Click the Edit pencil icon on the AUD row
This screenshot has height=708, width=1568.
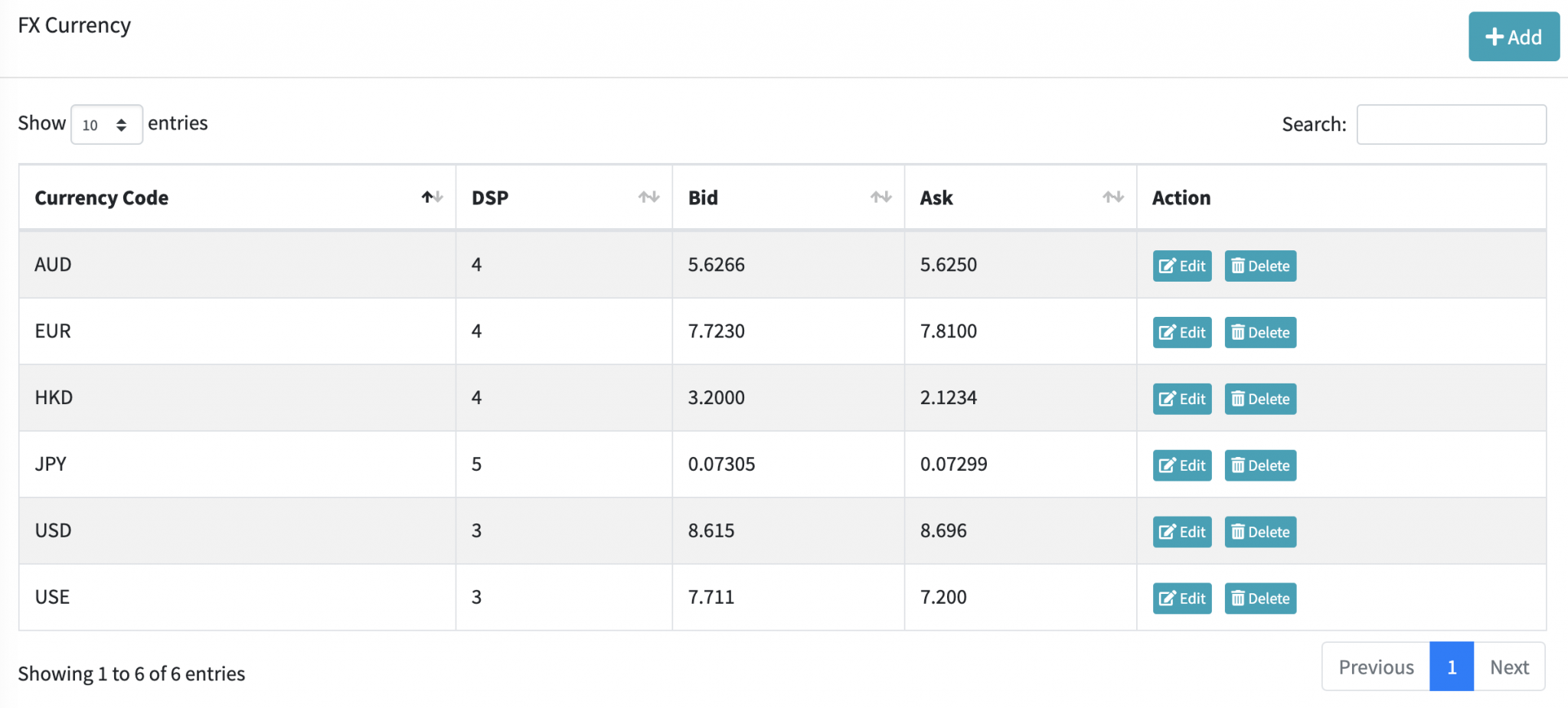pos(1167,266)
